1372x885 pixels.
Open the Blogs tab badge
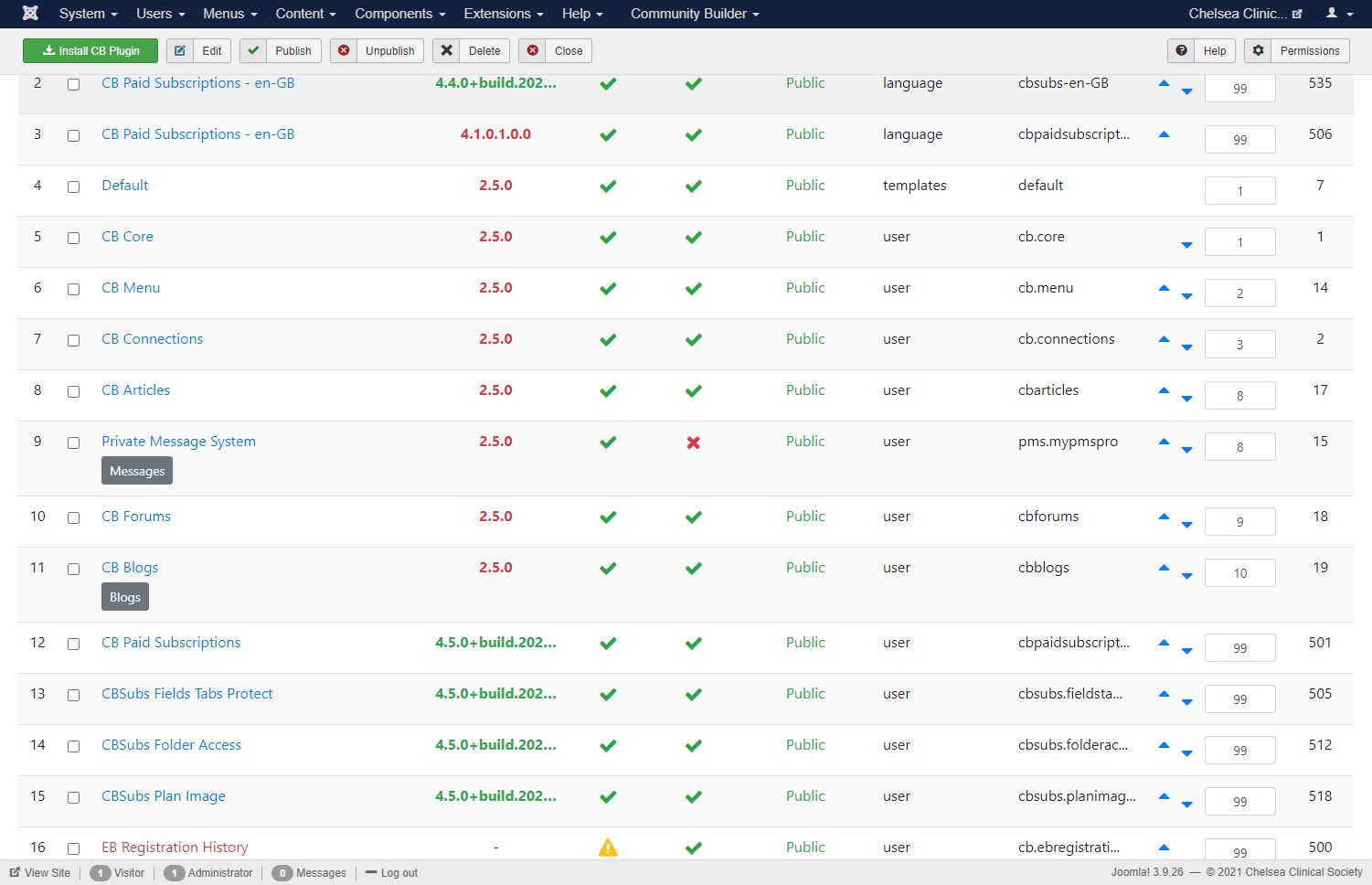125,597
